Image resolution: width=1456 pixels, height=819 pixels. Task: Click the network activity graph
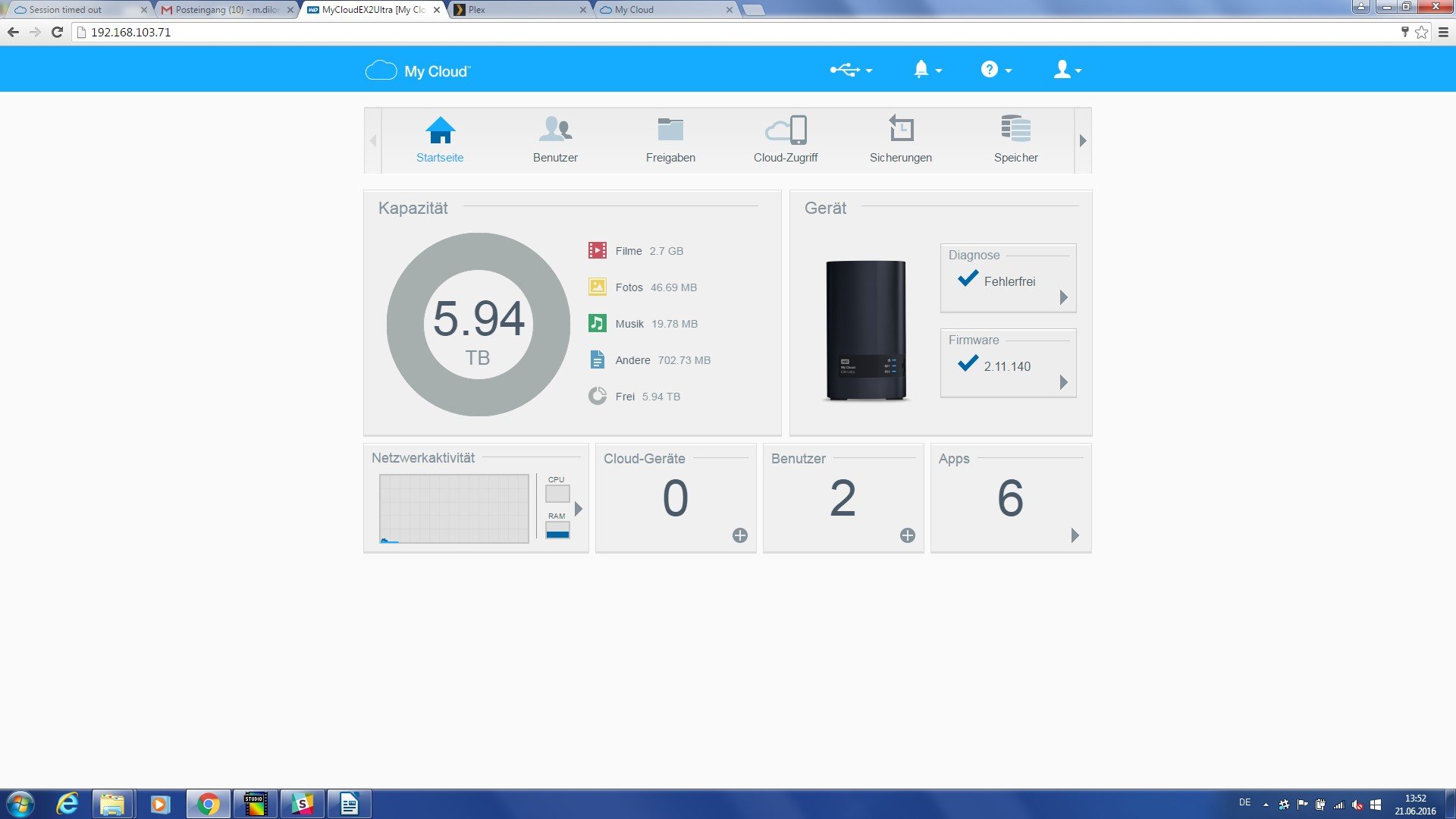(x=453, y=509)
